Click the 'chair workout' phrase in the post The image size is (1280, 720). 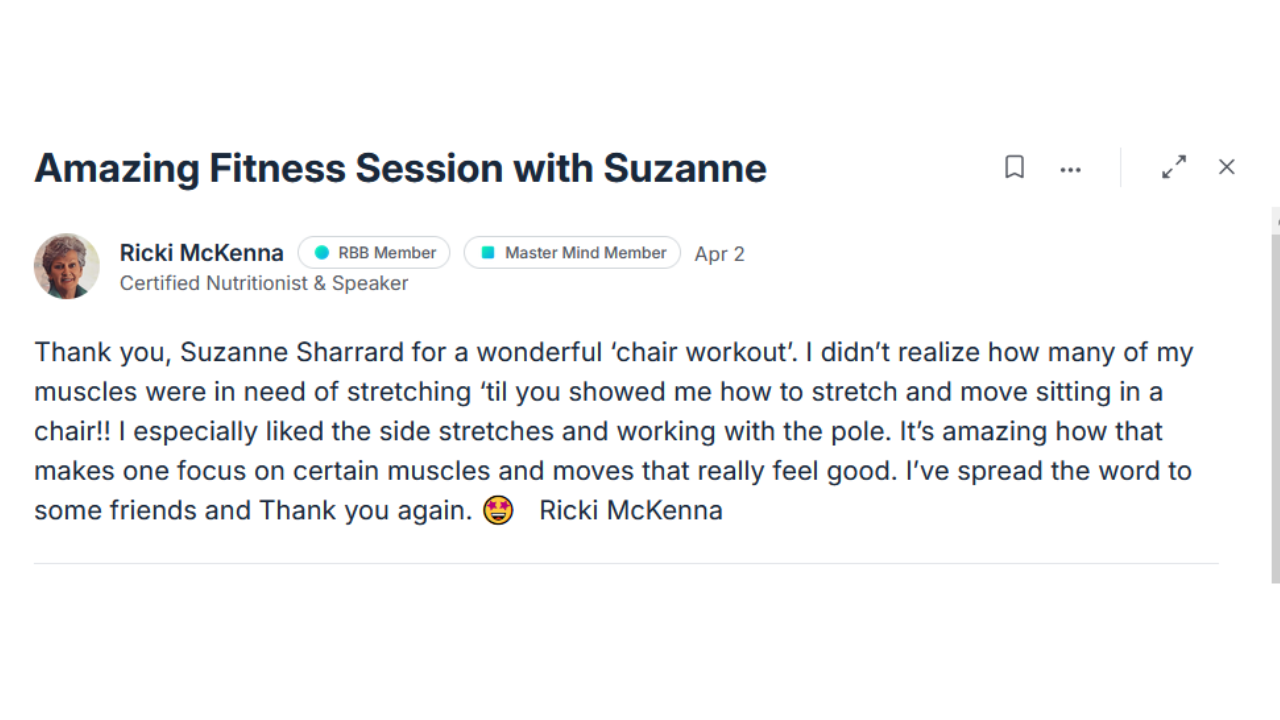(700, 353)
